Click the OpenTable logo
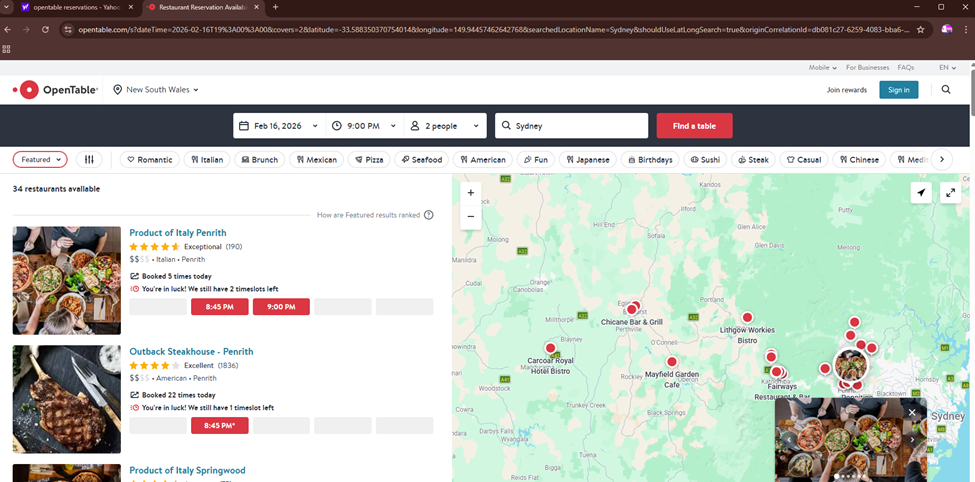This screenshot has height=482, width=975. point(55,90)
